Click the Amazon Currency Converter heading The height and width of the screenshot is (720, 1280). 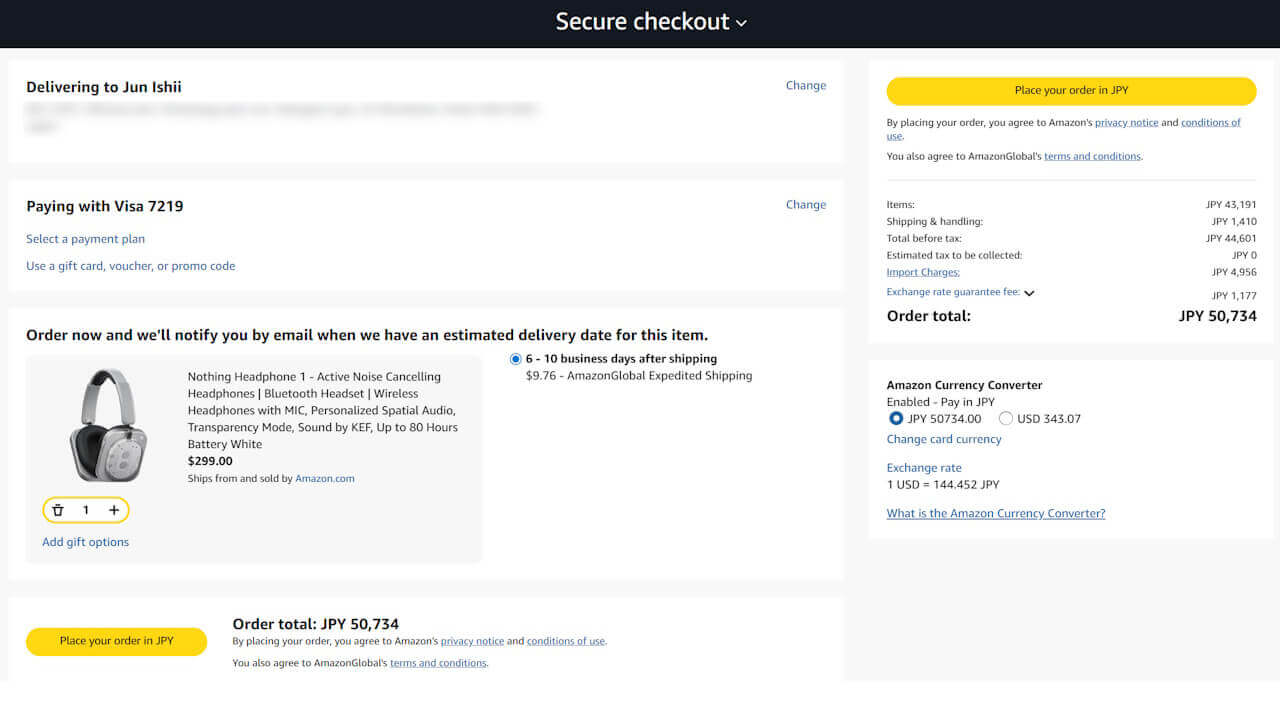965,385
